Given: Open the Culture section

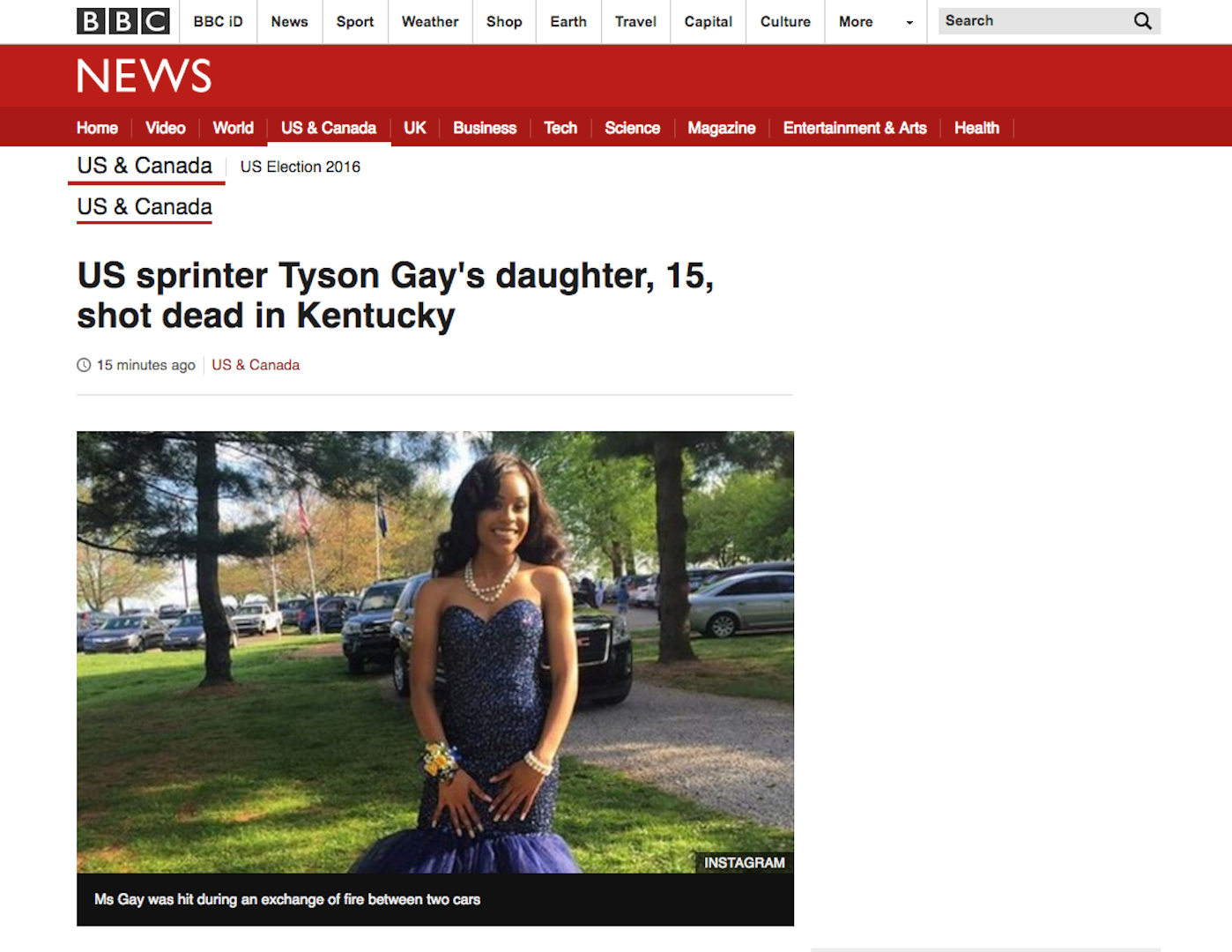Looking at the screenshot, I should pyautogui.click(x=785, y=21).
